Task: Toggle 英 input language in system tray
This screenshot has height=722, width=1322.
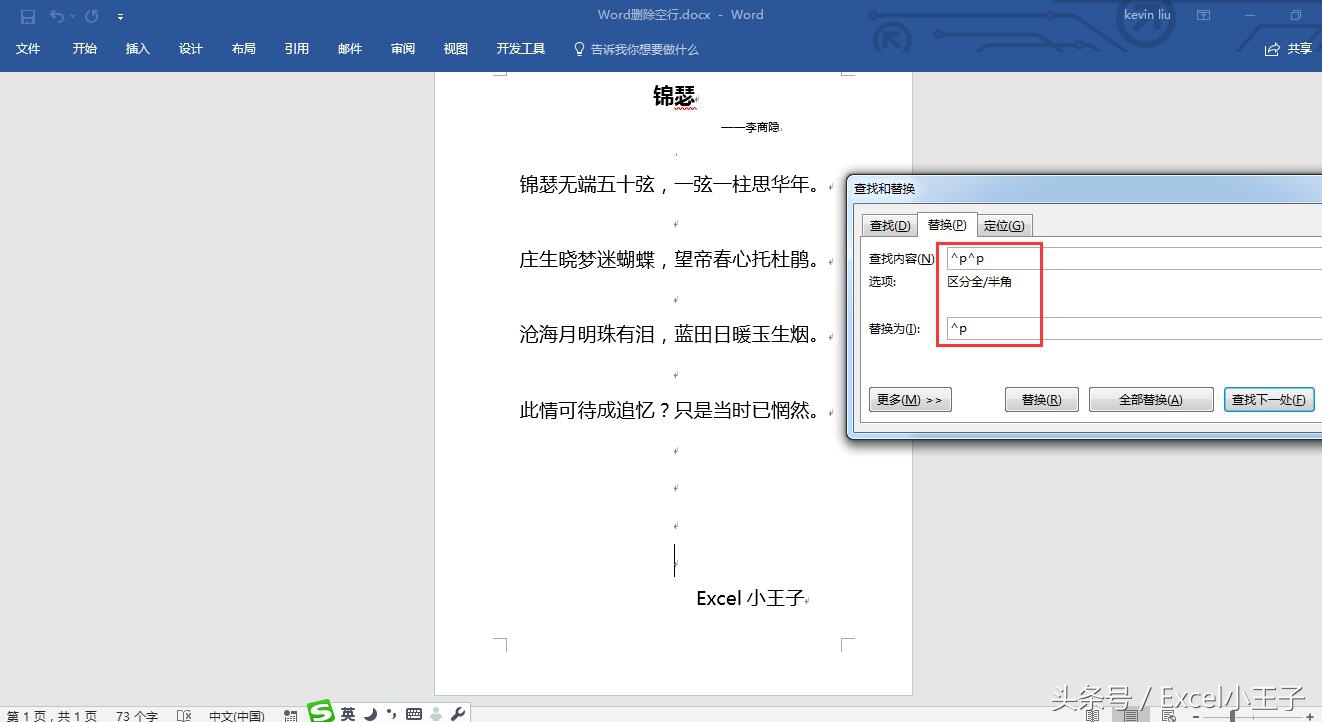Action: pyautogui.click(x=348, y=714)
